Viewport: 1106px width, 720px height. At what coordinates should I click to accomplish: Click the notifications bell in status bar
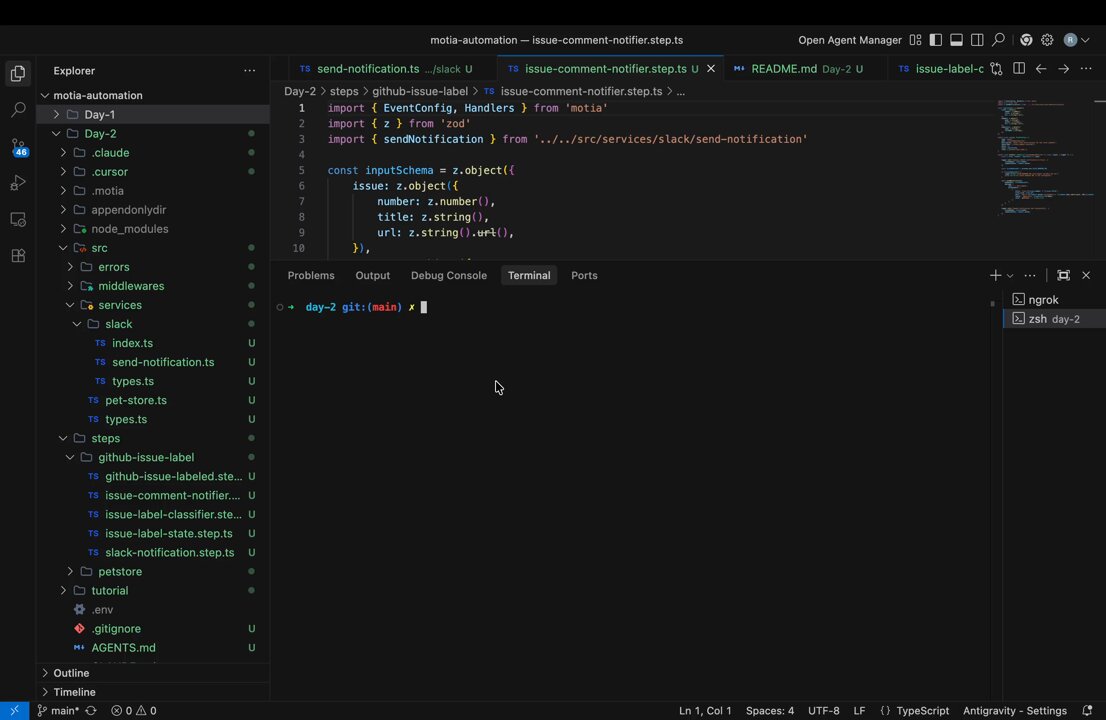1087,710
